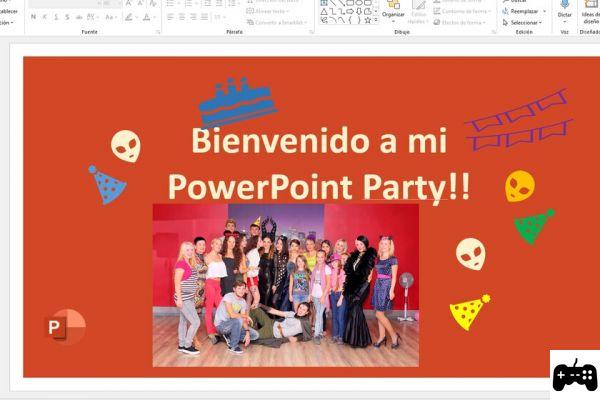The height and width of the screenshot is (400, 600).
Task: Launch the Dibujo format shape dialog
Action: (x=494, y=33)
